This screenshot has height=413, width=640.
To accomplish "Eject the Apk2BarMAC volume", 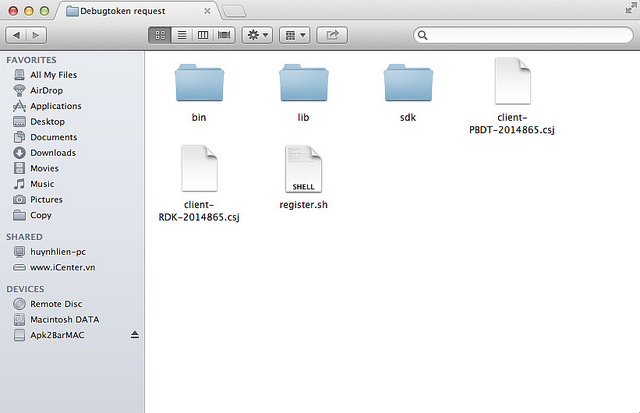I will click(135, 335).
